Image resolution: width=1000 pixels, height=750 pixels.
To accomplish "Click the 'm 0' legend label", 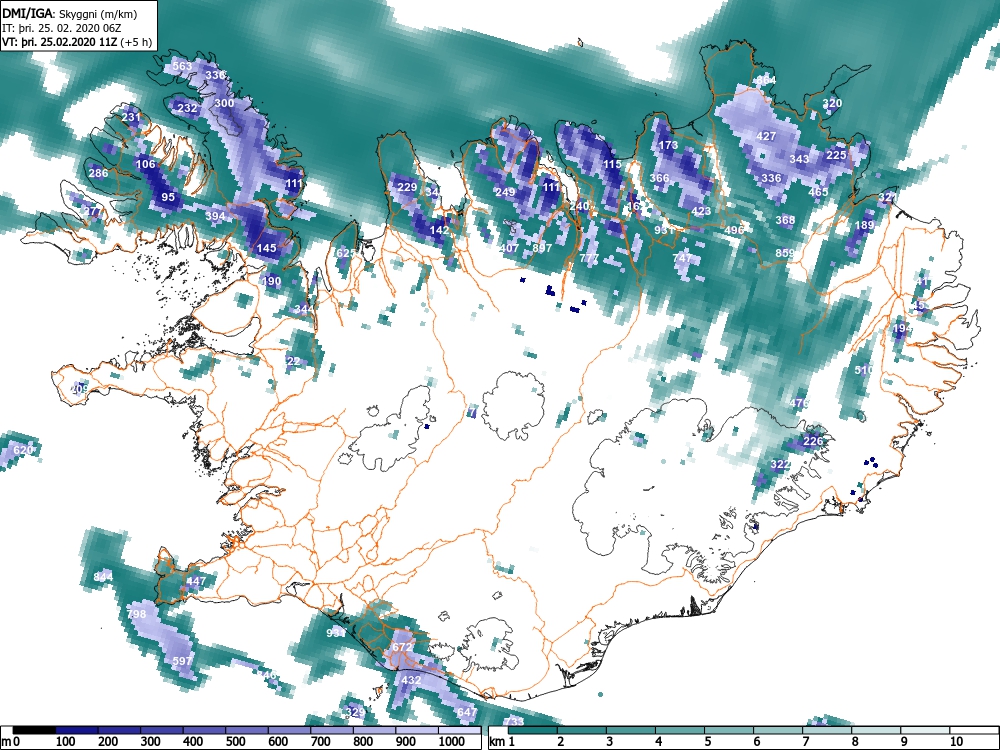I will 10,742.
